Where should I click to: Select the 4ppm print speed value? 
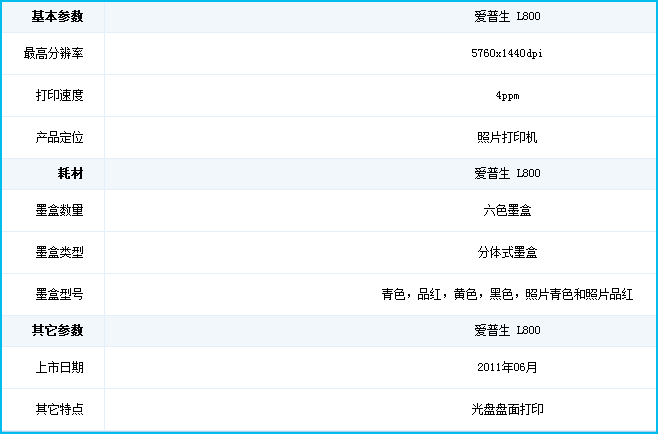pyautogui.click(x=507, y=95)
